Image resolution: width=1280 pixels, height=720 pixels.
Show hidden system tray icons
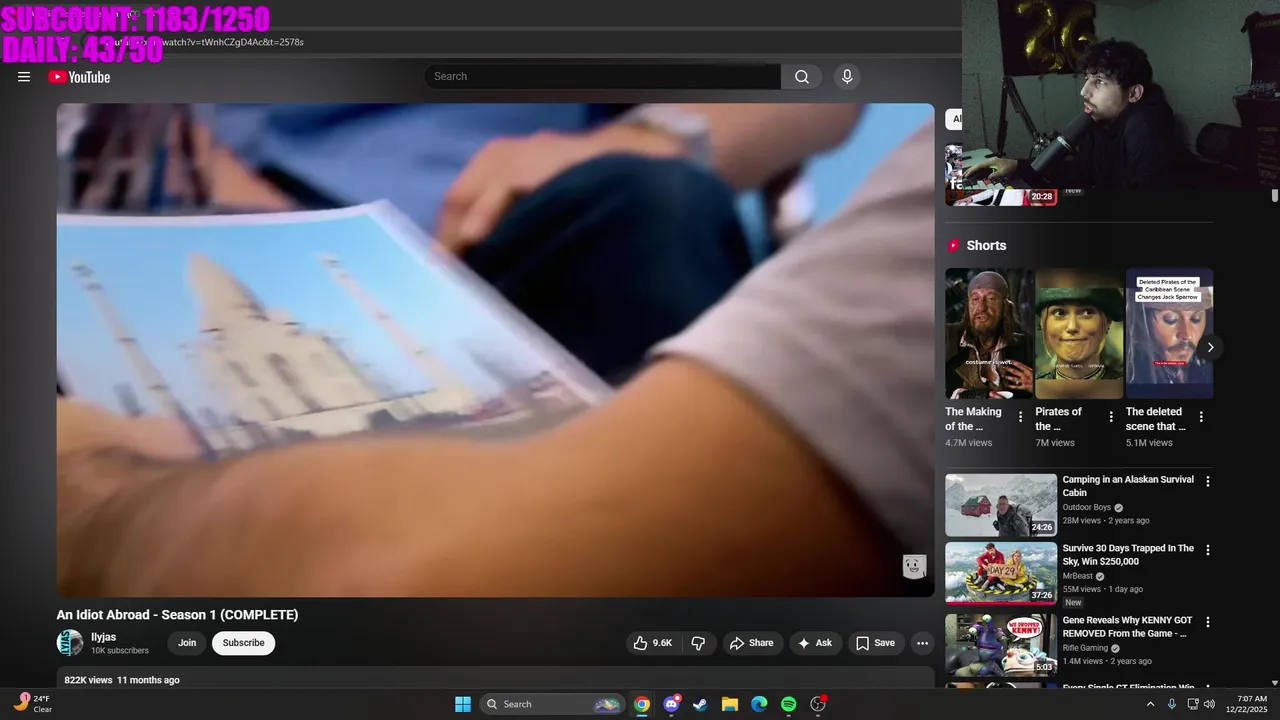[x=1150, y=704]
